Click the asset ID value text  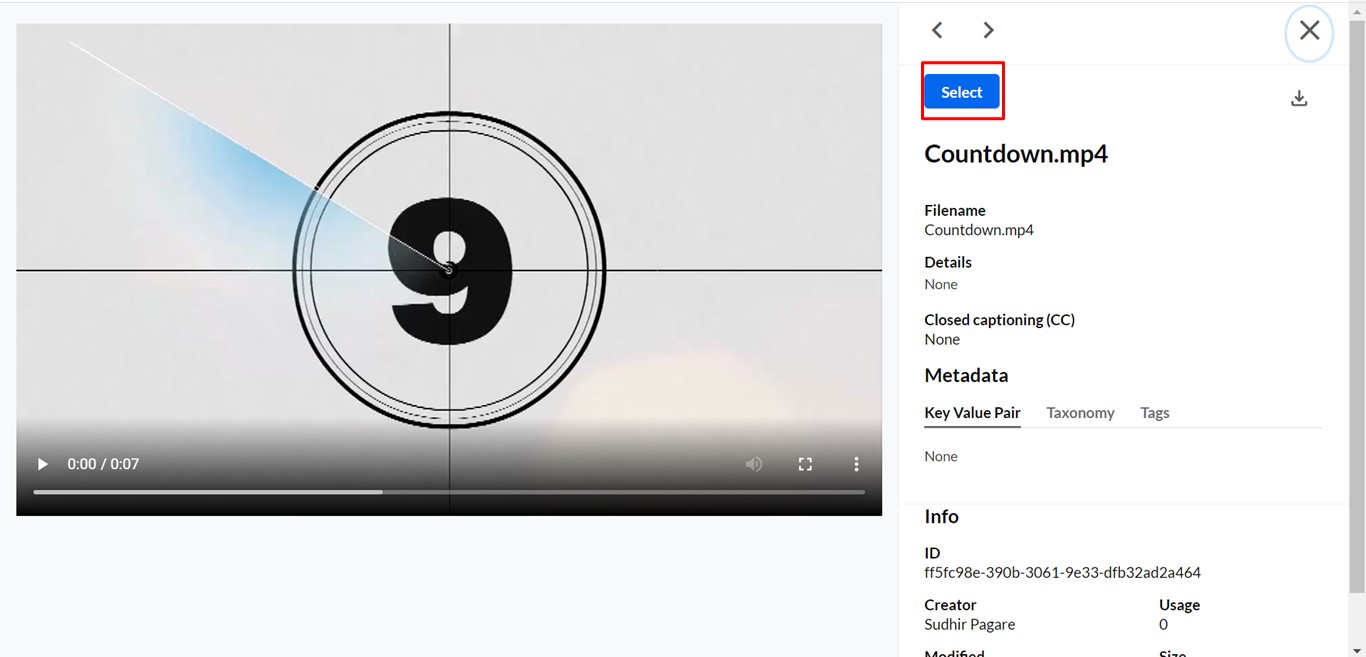(1062, 573)
